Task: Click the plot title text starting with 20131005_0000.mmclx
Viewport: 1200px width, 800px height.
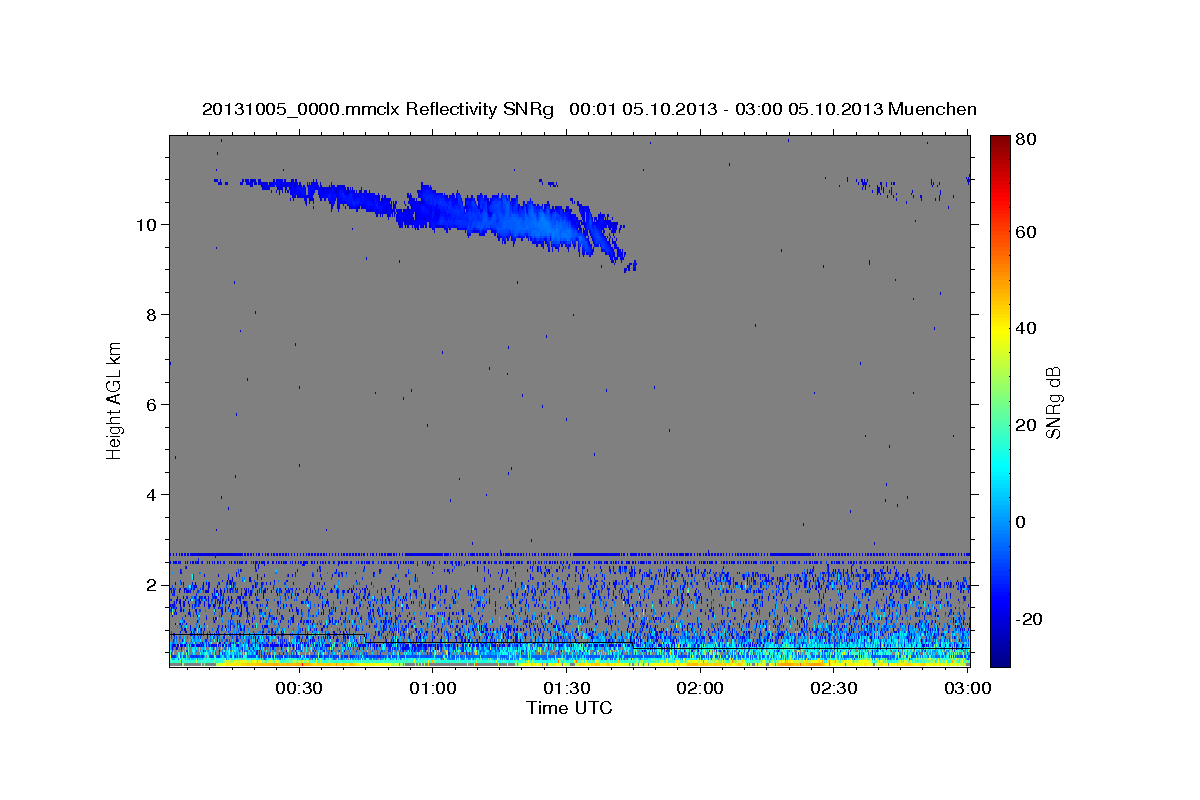Action: pyautogui.click(x=589, y=109)
